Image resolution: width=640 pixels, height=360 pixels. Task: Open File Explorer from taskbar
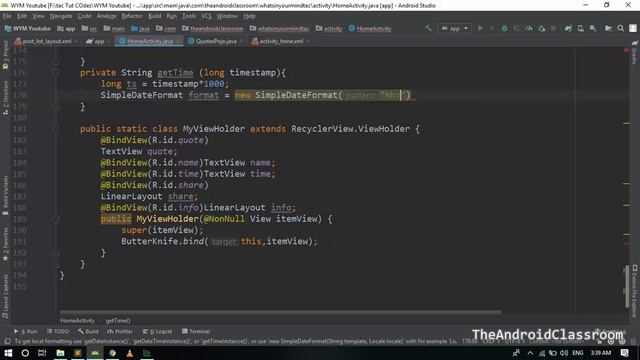[x=60, y=353]
